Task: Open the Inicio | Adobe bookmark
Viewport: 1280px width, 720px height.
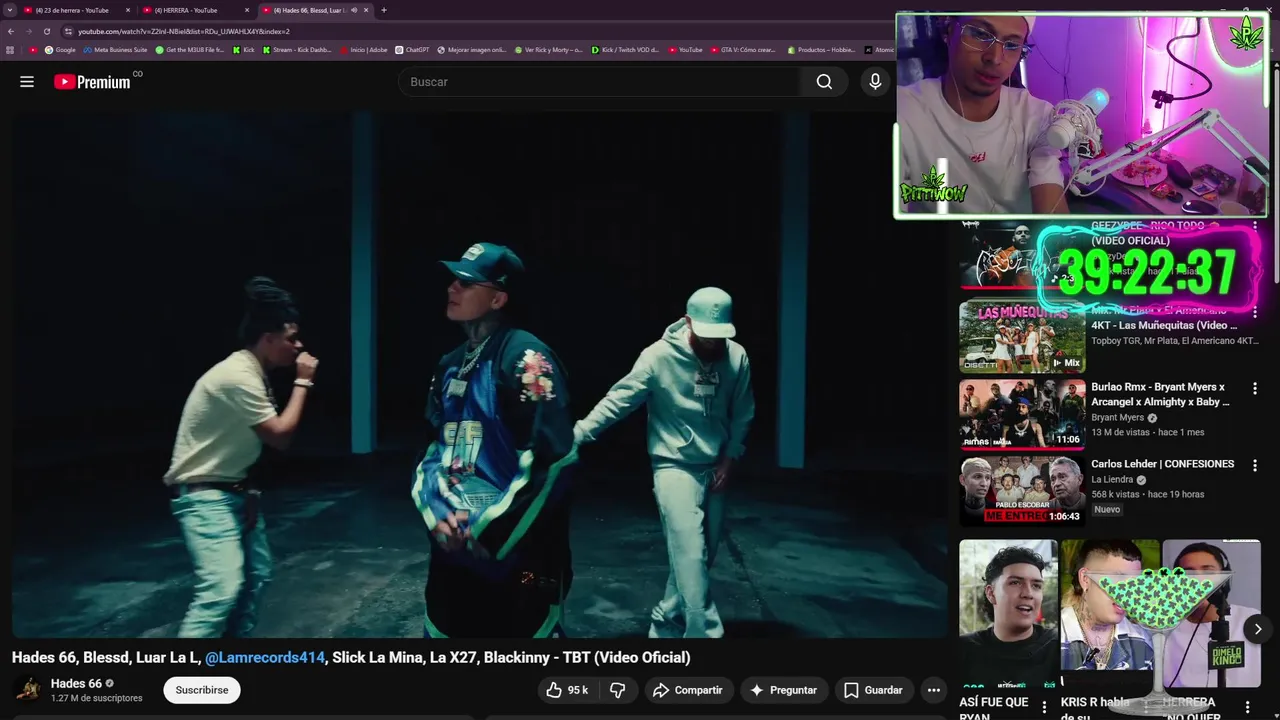Action: point(364,50)
